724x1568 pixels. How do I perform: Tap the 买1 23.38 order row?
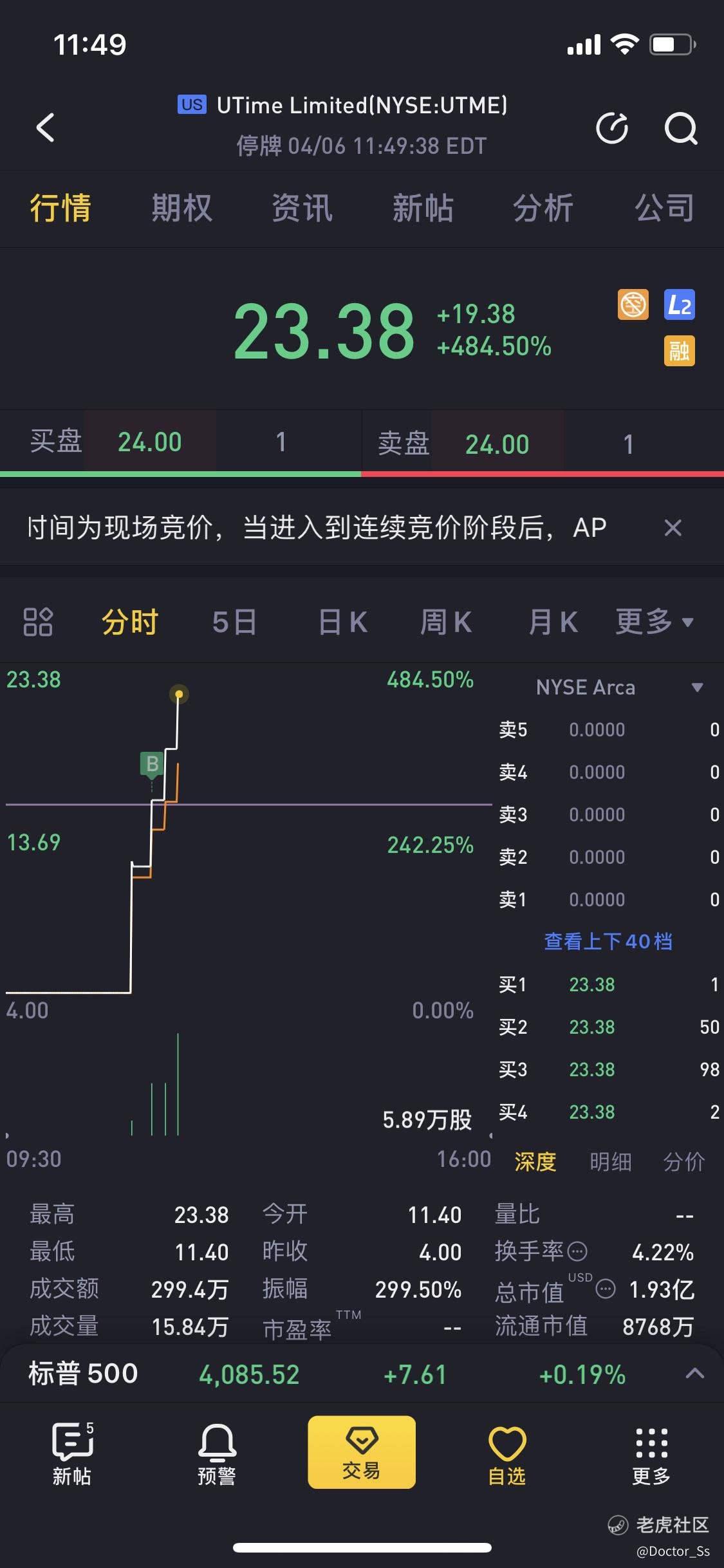pos(609,985)
